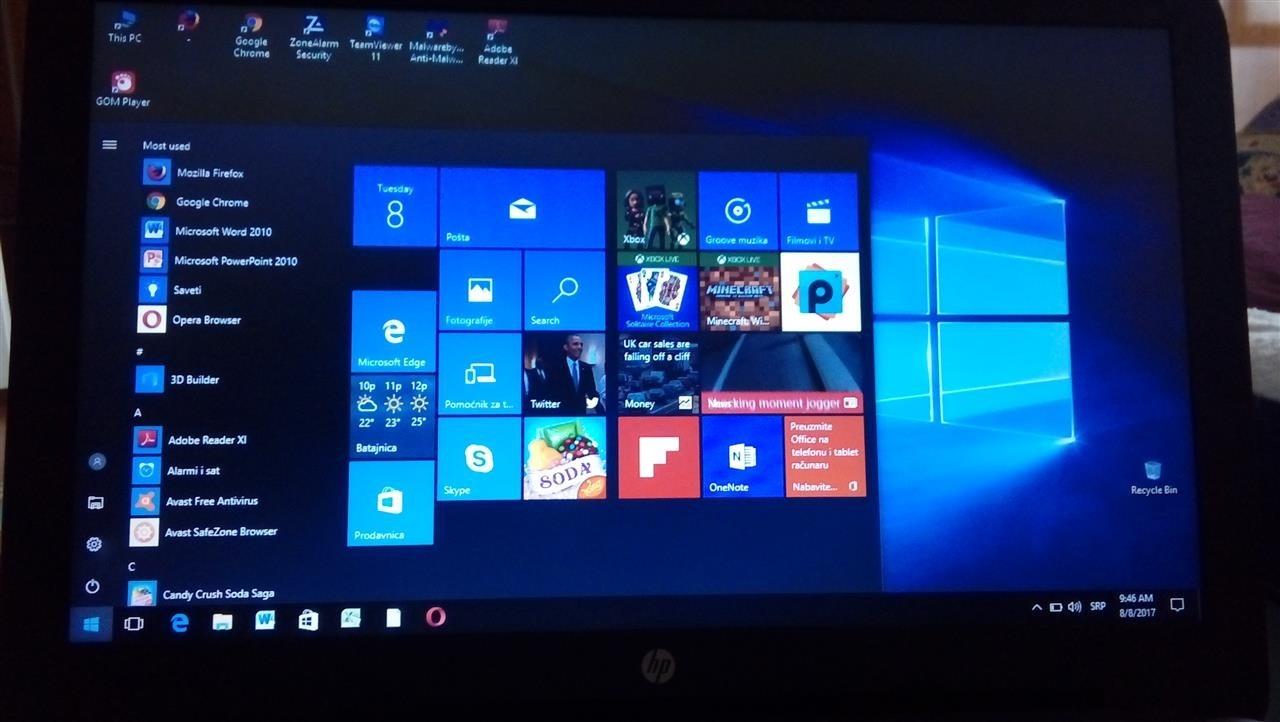The image size is (1280, 722).
Task: Open user account icon in Start sidebar
Action: pos(97,462)
